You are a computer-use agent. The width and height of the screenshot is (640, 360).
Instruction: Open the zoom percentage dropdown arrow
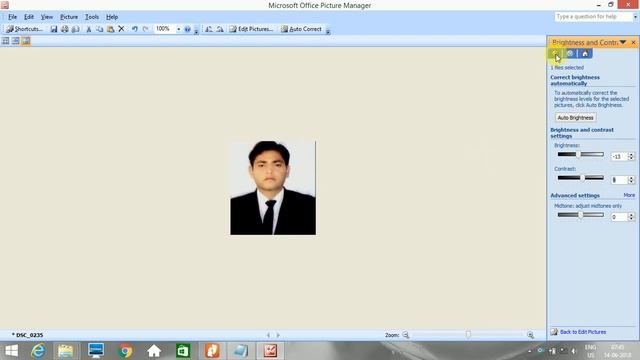coord(178,29)
